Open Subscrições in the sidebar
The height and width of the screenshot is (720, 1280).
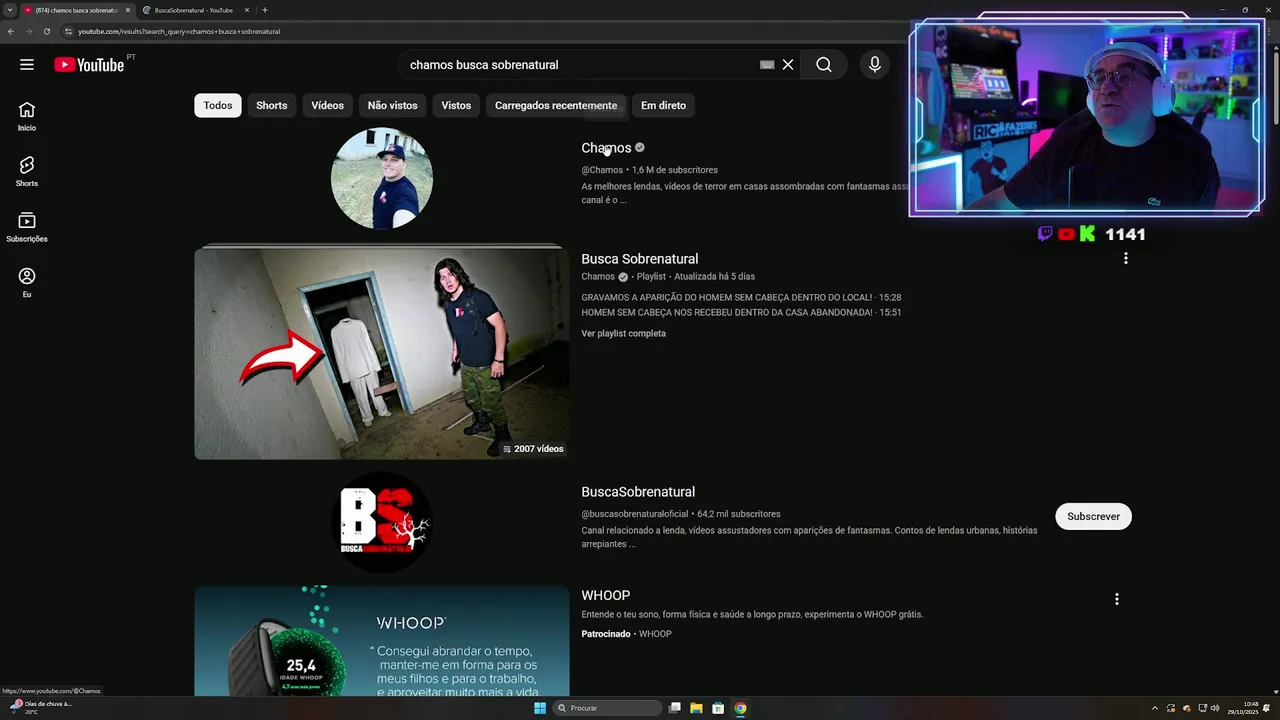(27, 227)
